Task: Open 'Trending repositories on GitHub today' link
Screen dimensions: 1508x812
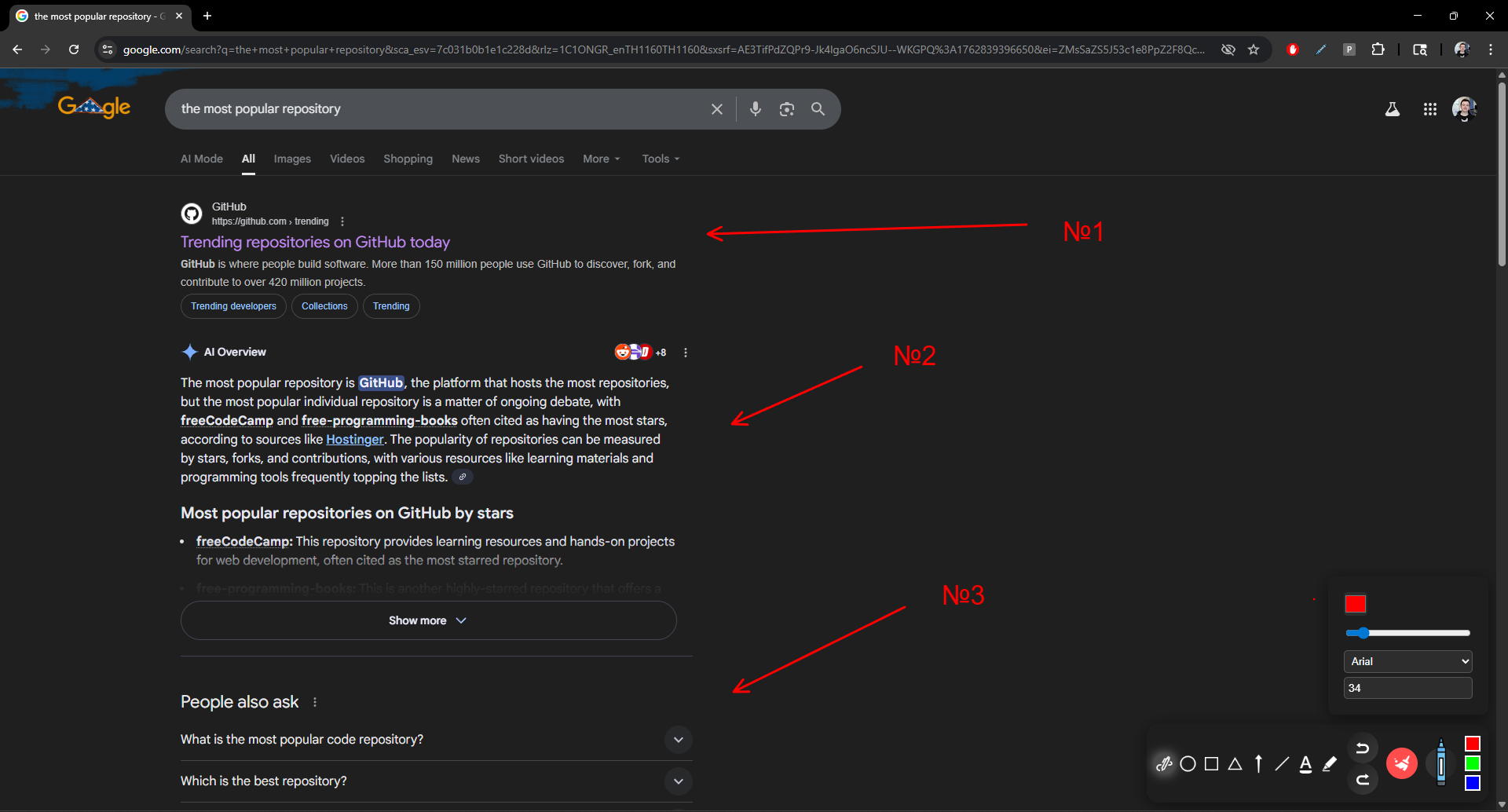Action: pos(315,242)
